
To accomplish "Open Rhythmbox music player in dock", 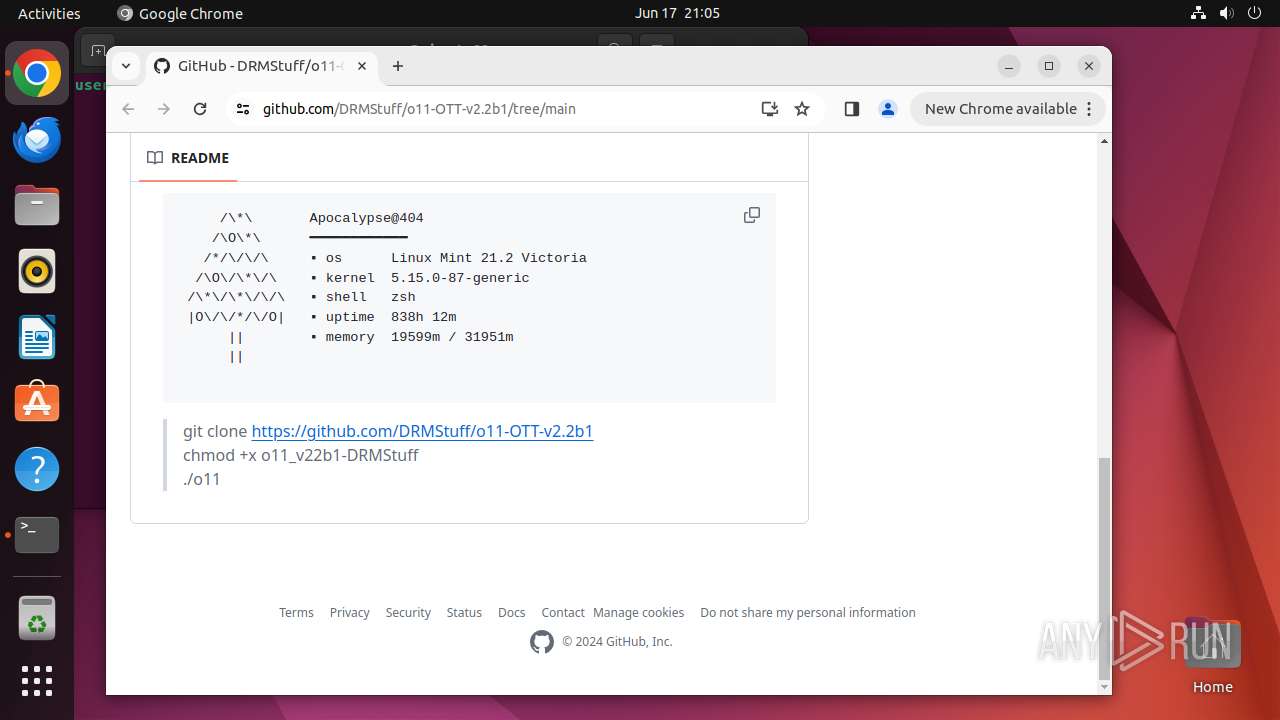I will coord(37,271).
